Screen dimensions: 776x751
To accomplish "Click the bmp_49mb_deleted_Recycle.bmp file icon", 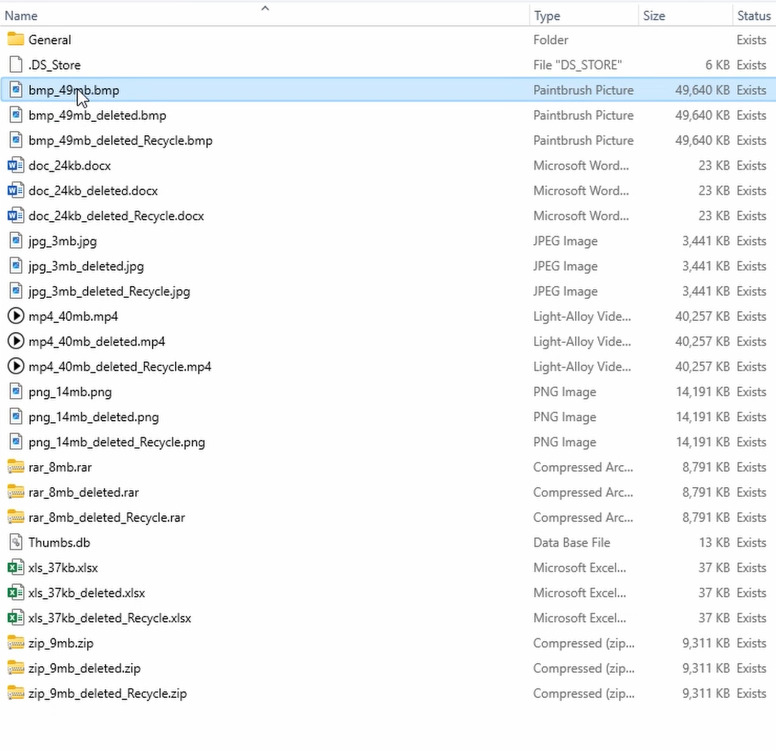I will click(16, 140).
